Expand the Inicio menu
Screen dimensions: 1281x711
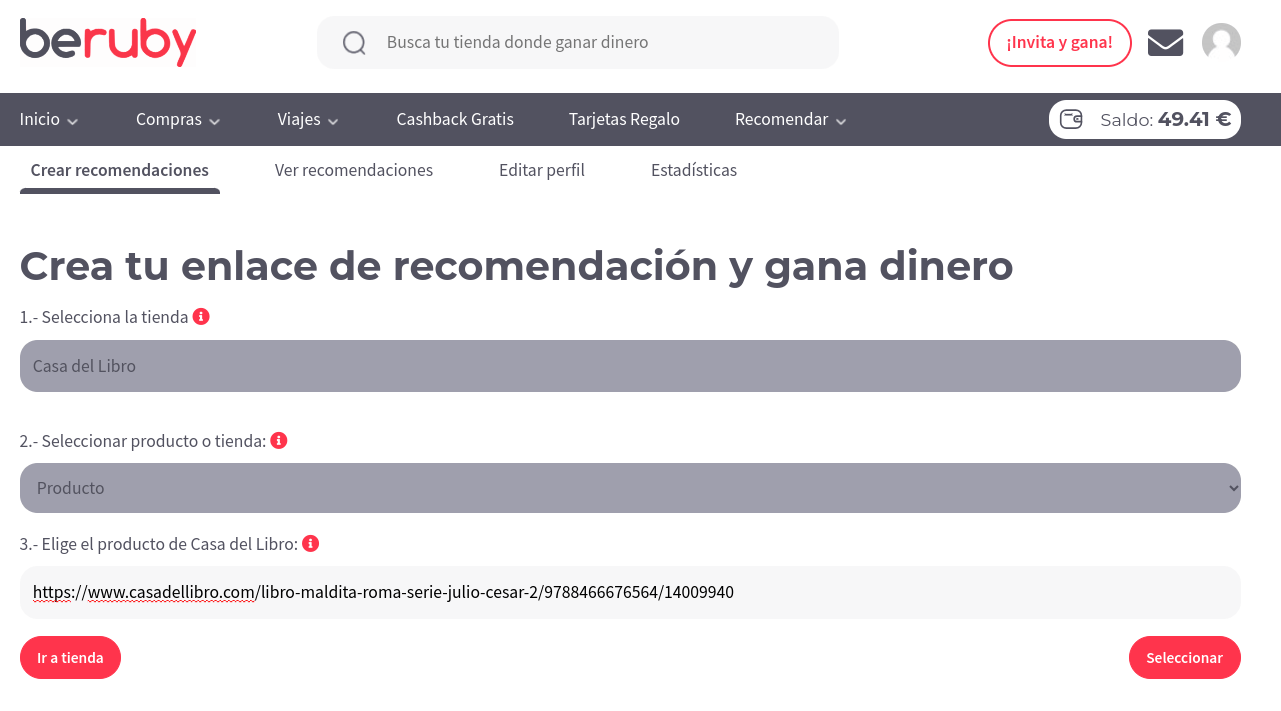(x=49, y=120)
